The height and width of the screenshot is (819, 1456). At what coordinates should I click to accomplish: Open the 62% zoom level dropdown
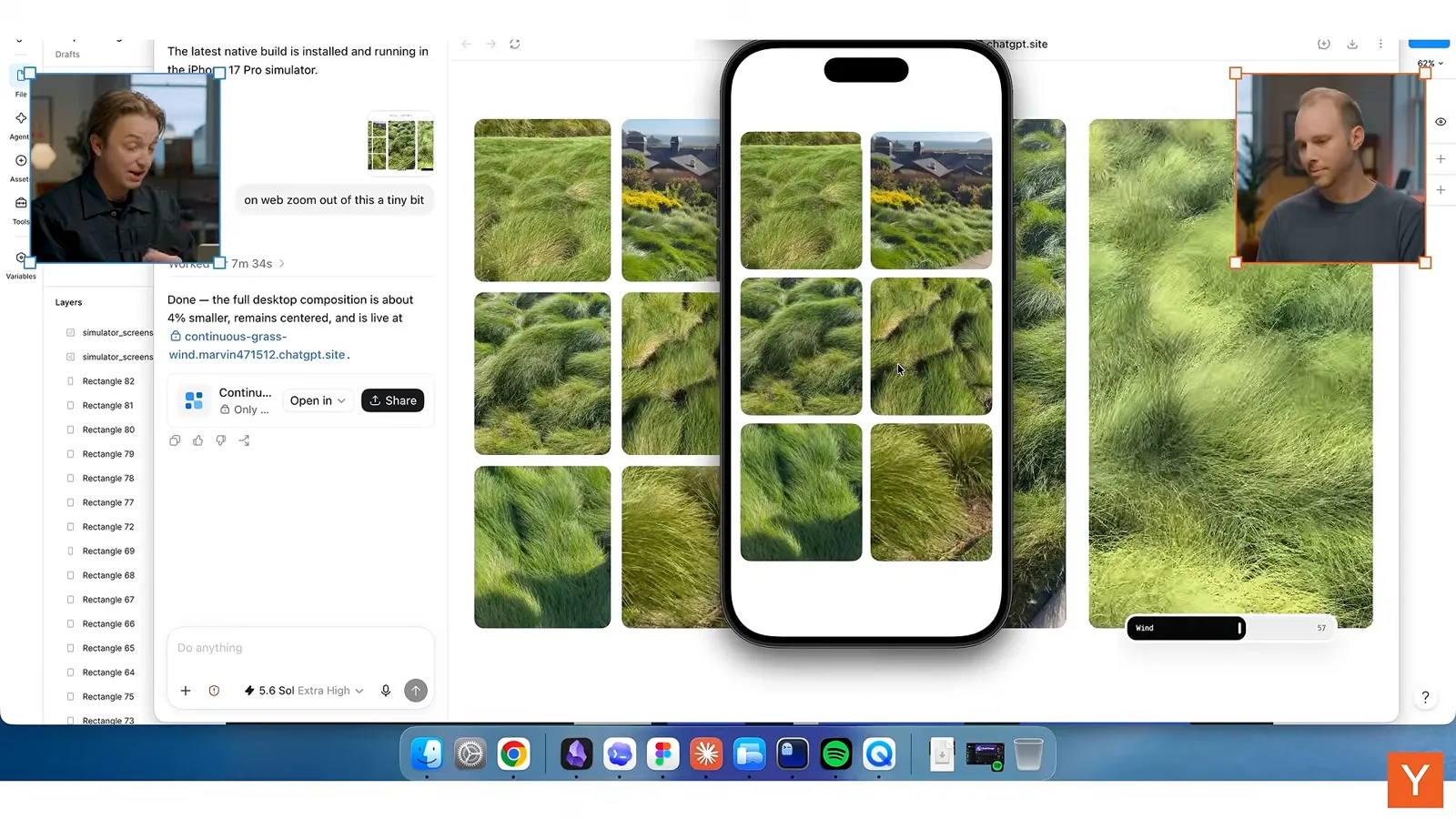pos(1430,64)
